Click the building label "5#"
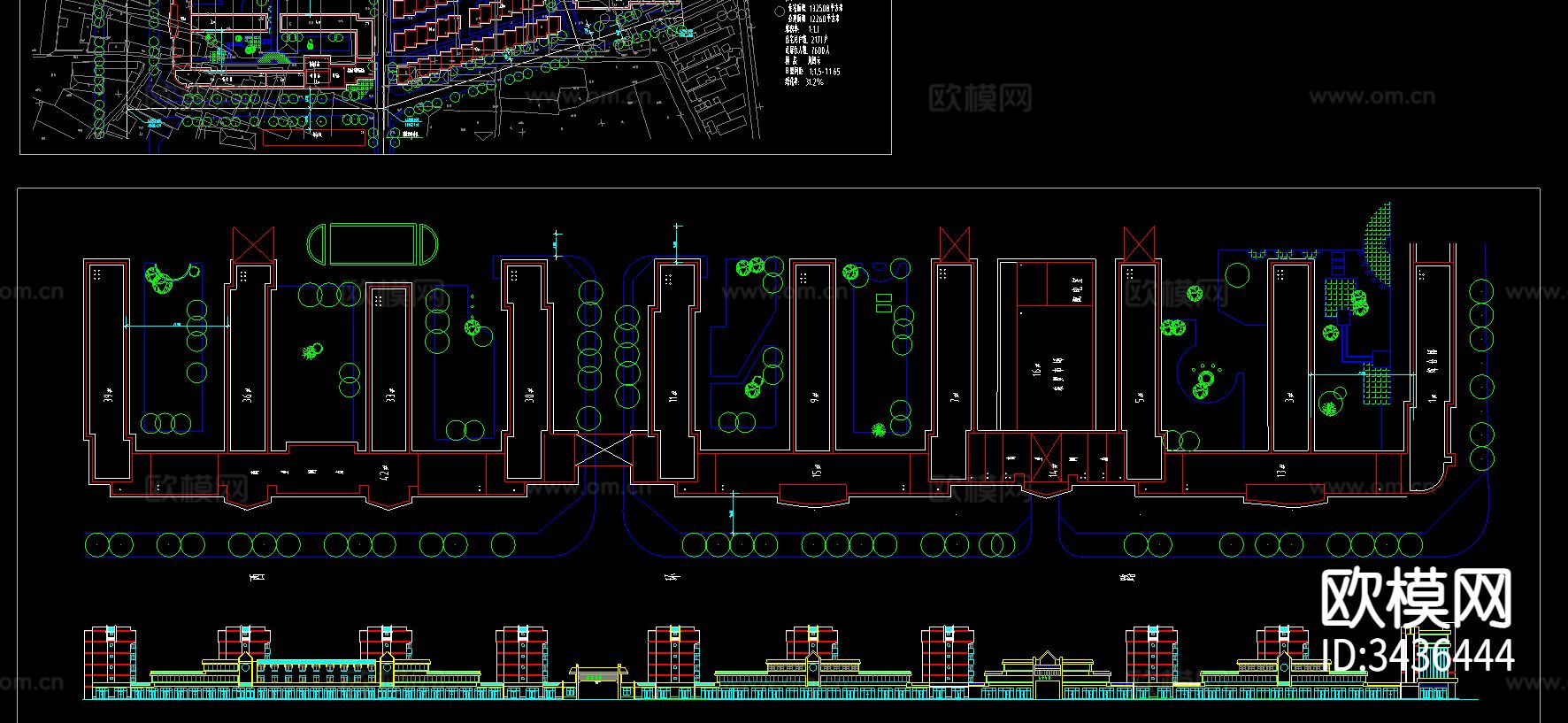The height and width of the screenshot is (723, 1568). click(x=1140, y=396)
